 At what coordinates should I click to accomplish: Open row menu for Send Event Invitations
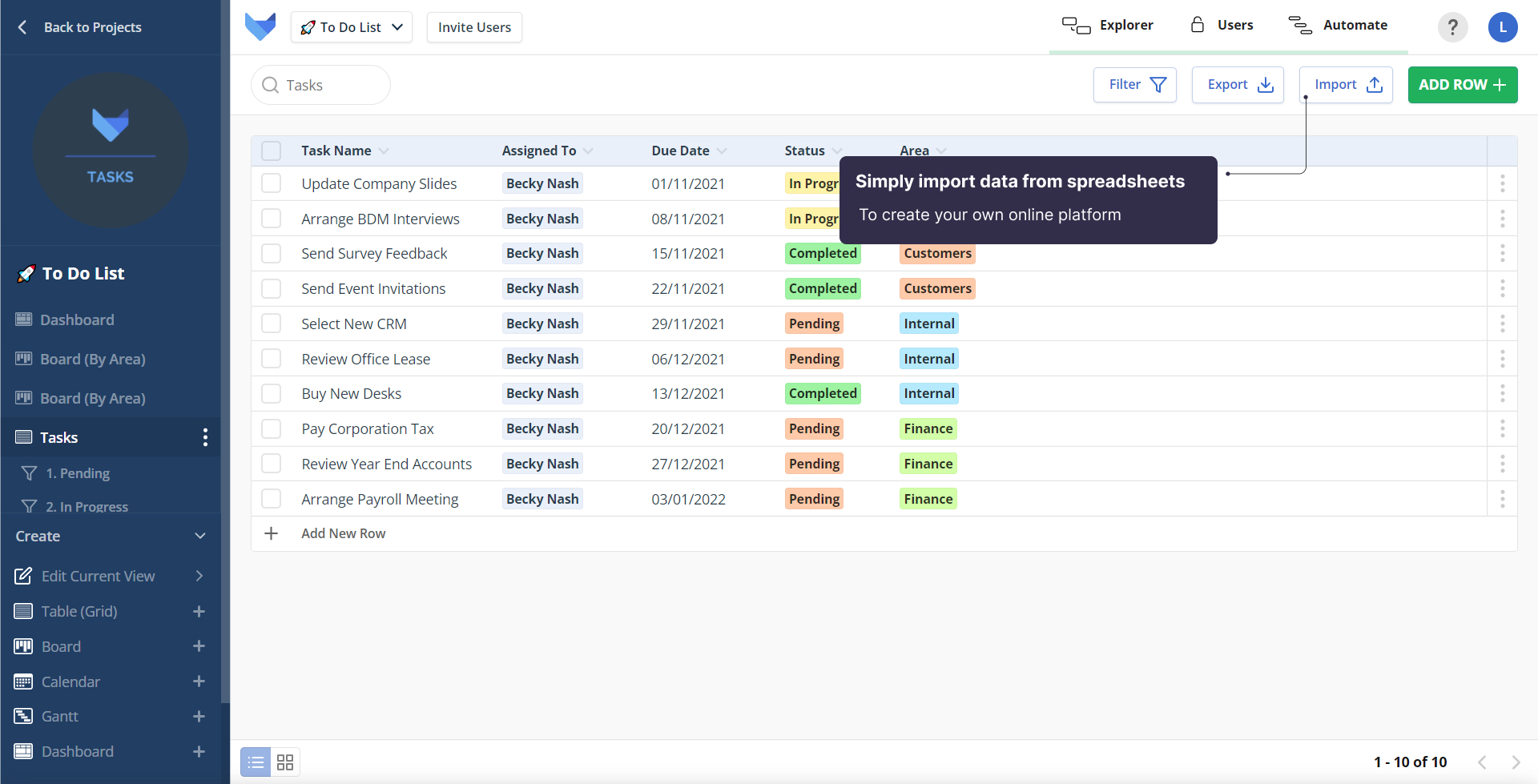[x=1502, y=288]
